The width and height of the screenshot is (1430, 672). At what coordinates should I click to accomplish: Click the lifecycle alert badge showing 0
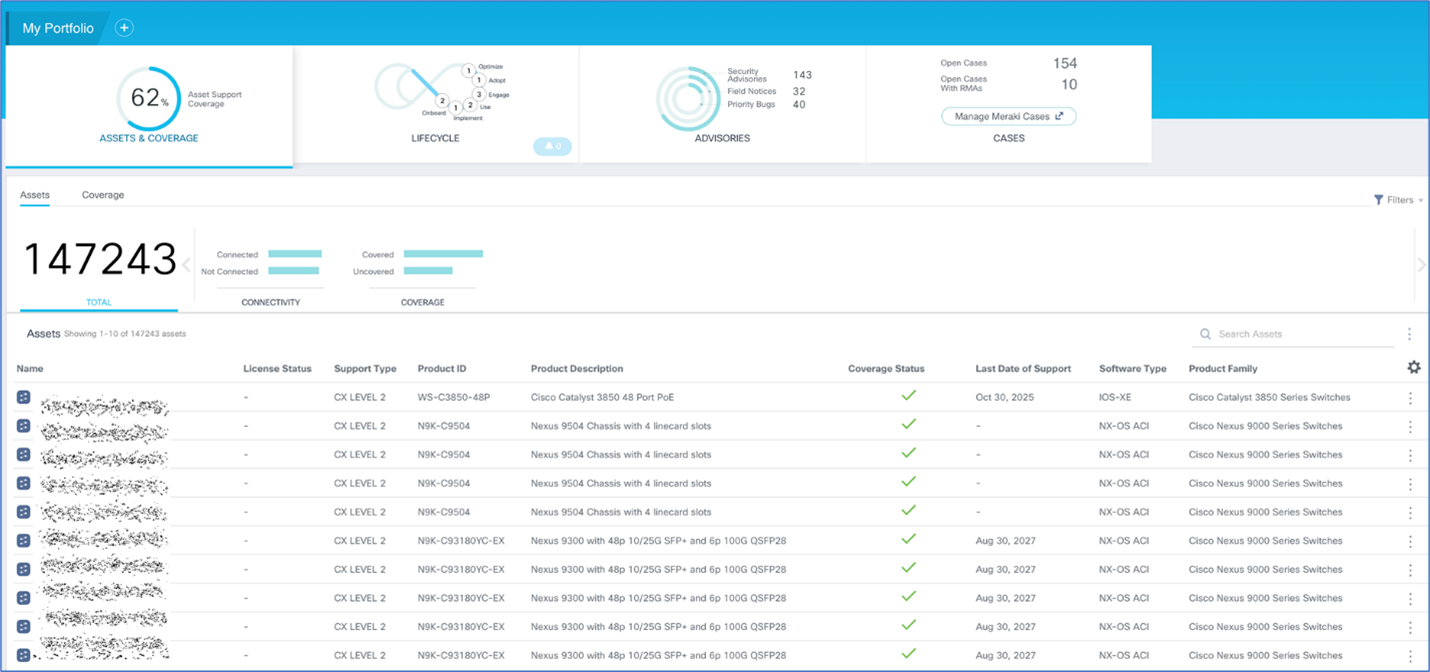tap(552, 147)
